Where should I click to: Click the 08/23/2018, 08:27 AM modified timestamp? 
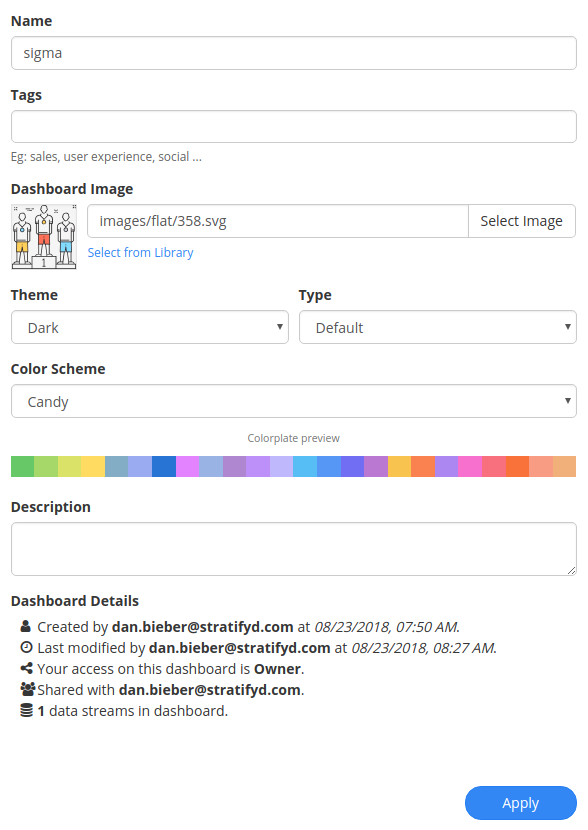pyautogui.click(x=424, y=648)
